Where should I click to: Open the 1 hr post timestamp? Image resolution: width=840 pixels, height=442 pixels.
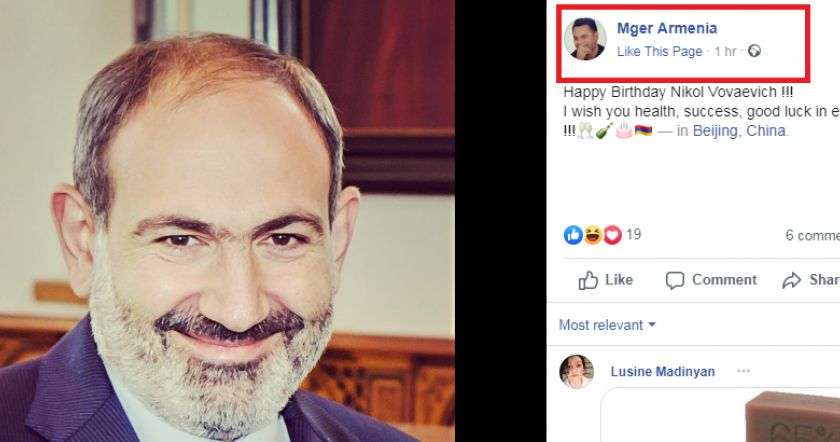point(724,51)
